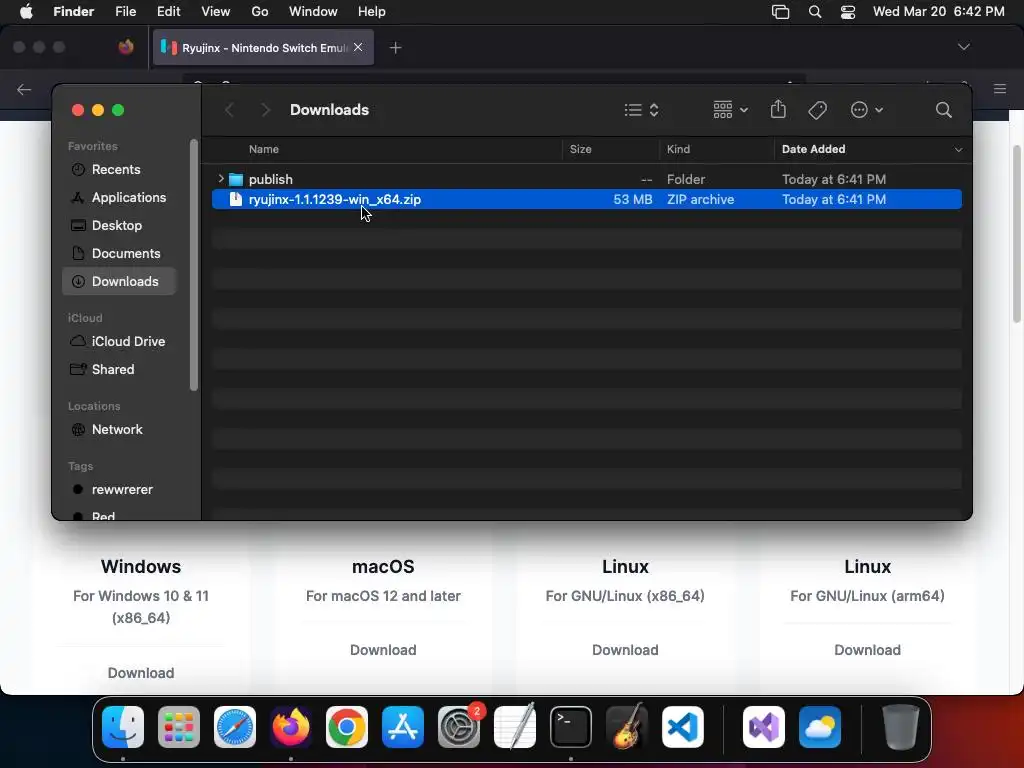The height and width of the screenshot is (768, 1024).
Task: Open the Action ellipsis dropdown menu
Action: pos(867,110)
